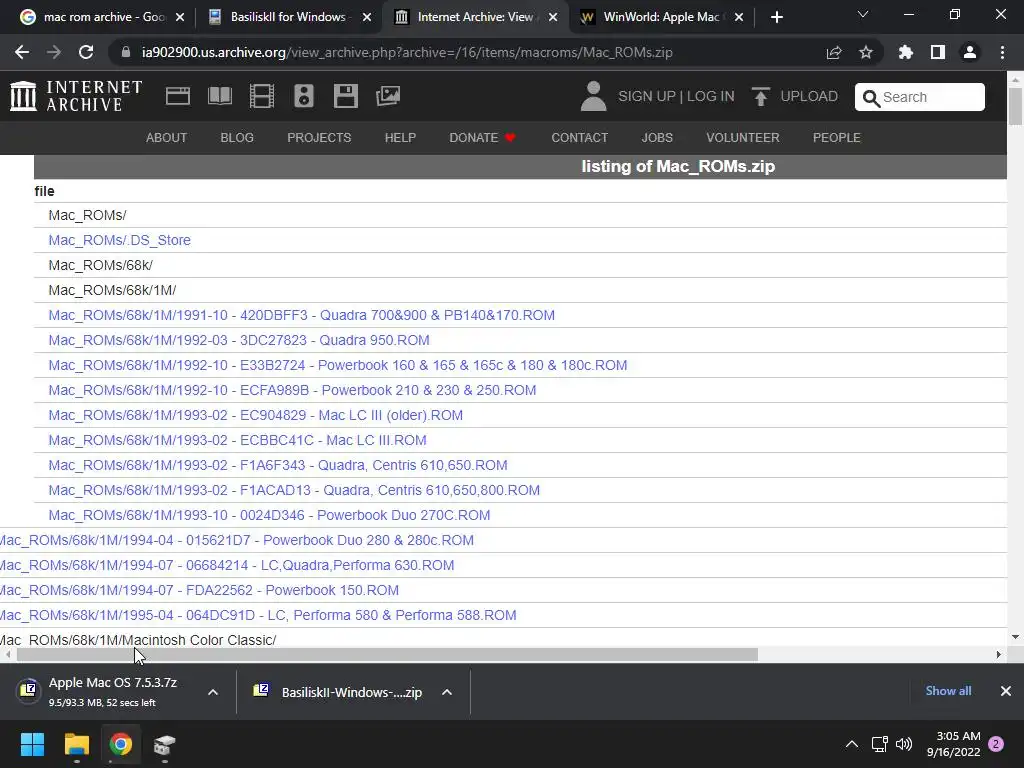Download the F1A6F343 Quadra, Centris 610,650 ROM

click(278, 466)
